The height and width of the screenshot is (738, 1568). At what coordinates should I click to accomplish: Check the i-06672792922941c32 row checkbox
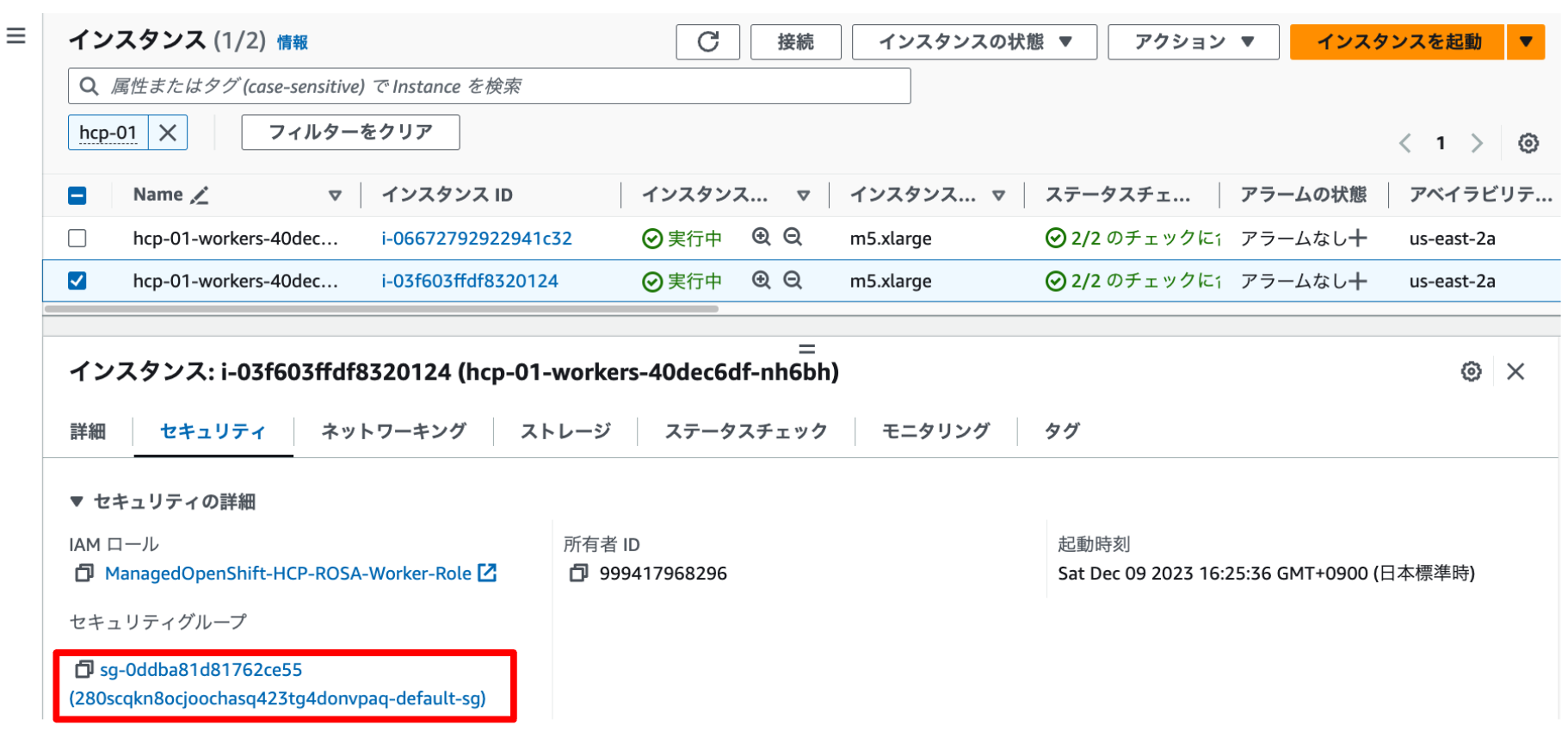coord(77,238)
